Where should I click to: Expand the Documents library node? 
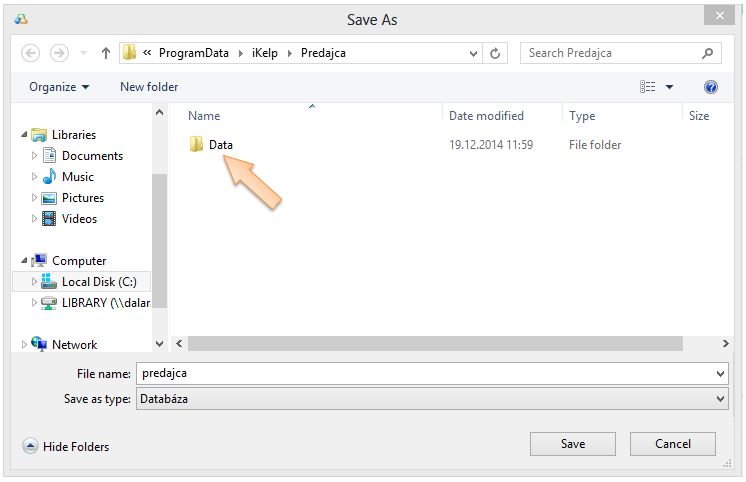[35, 156]
